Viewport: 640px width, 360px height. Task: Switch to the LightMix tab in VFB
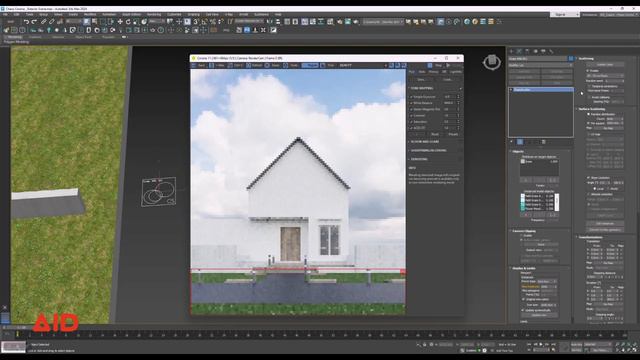(x=456, y=71)
